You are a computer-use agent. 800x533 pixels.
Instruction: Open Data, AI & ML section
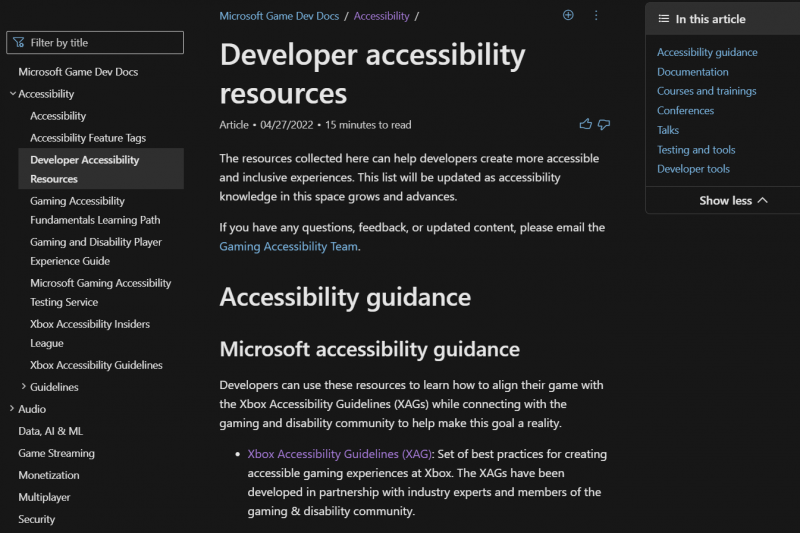point(51,431)
